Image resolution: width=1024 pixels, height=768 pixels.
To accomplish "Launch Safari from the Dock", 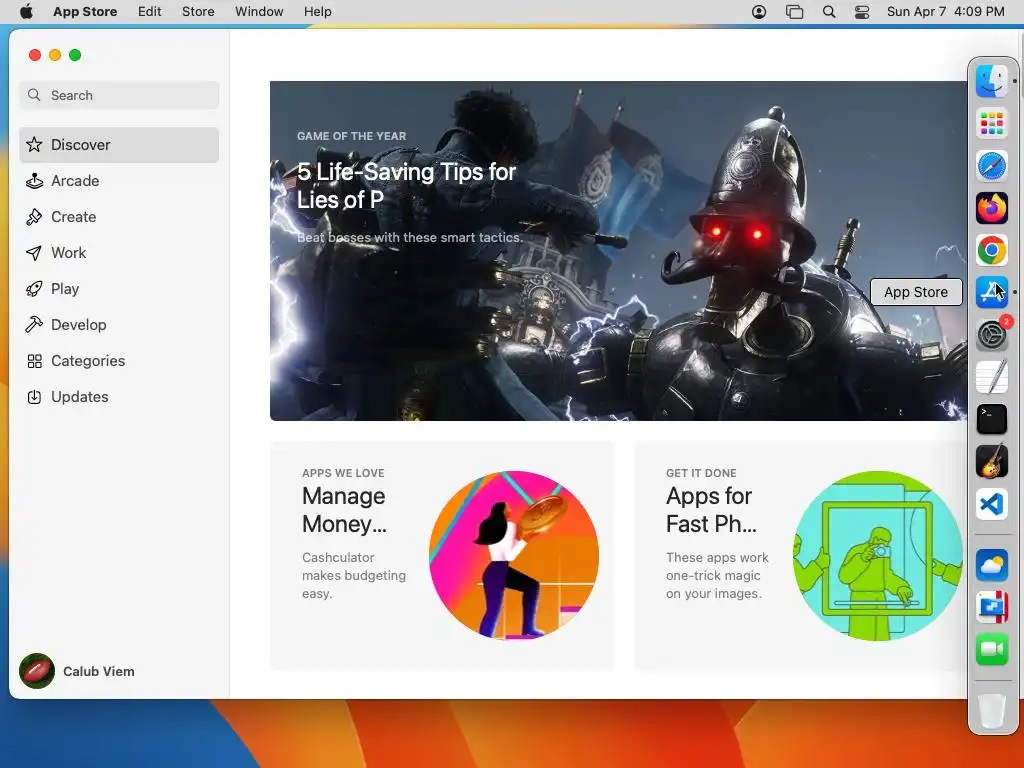I will tap(991, 166).
